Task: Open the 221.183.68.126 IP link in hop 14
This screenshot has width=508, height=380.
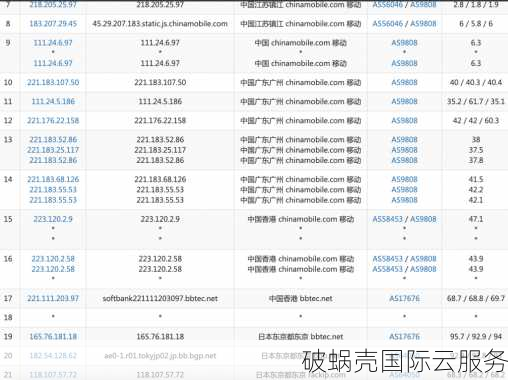Action: click(x=53, y=179)
